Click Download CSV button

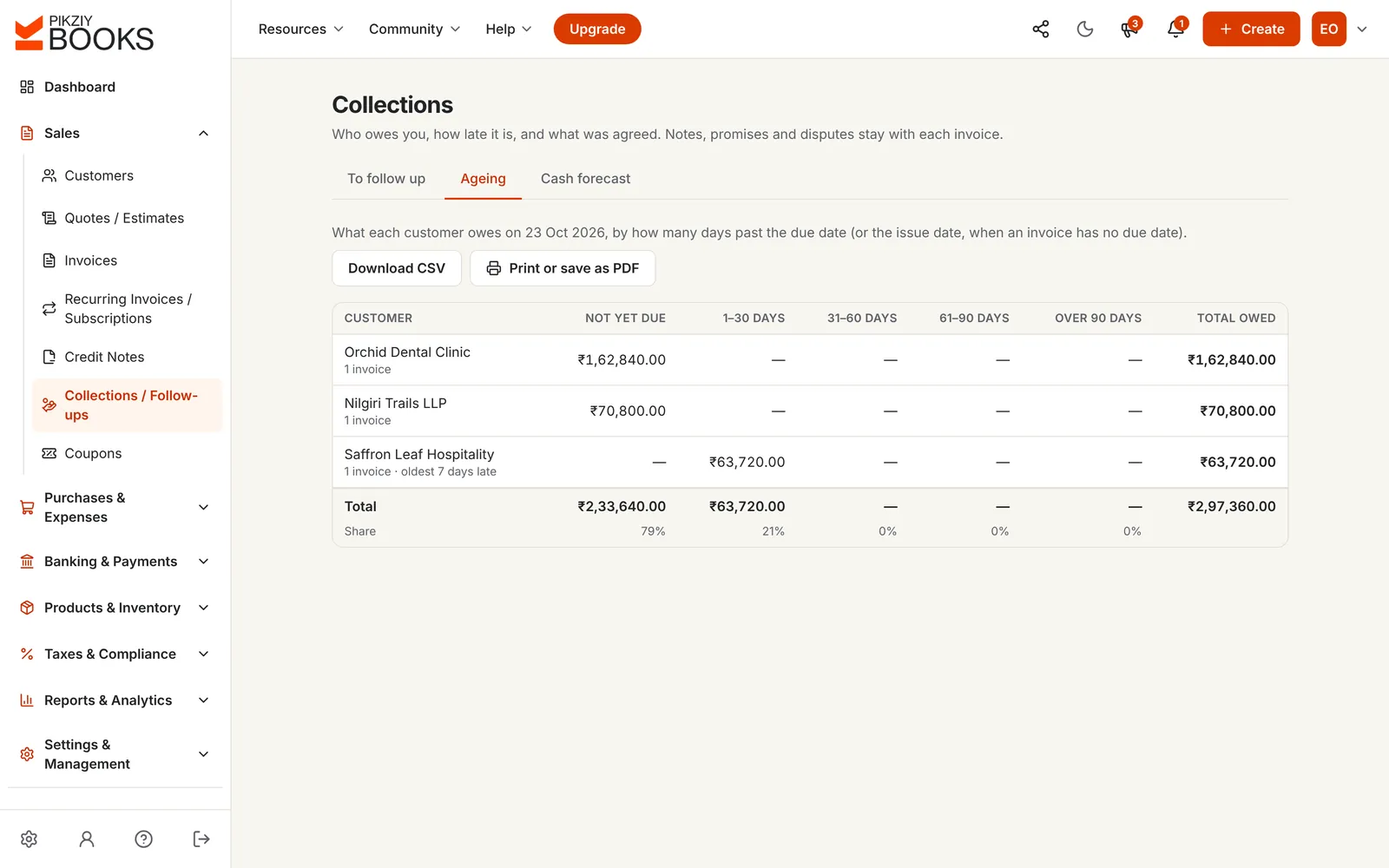click(x=397, y=268)
